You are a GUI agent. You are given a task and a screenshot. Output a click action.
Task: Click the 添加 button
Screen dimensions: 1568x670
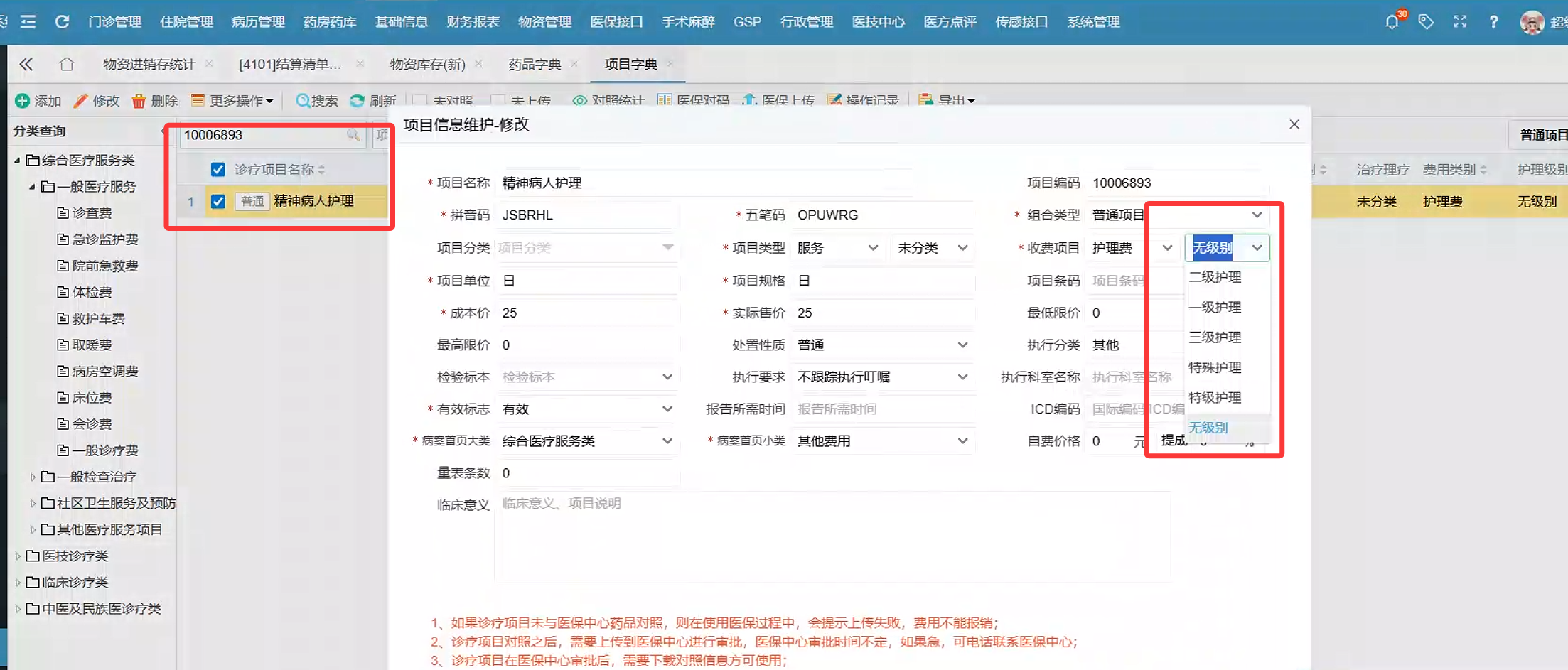[x=39, y=101]
